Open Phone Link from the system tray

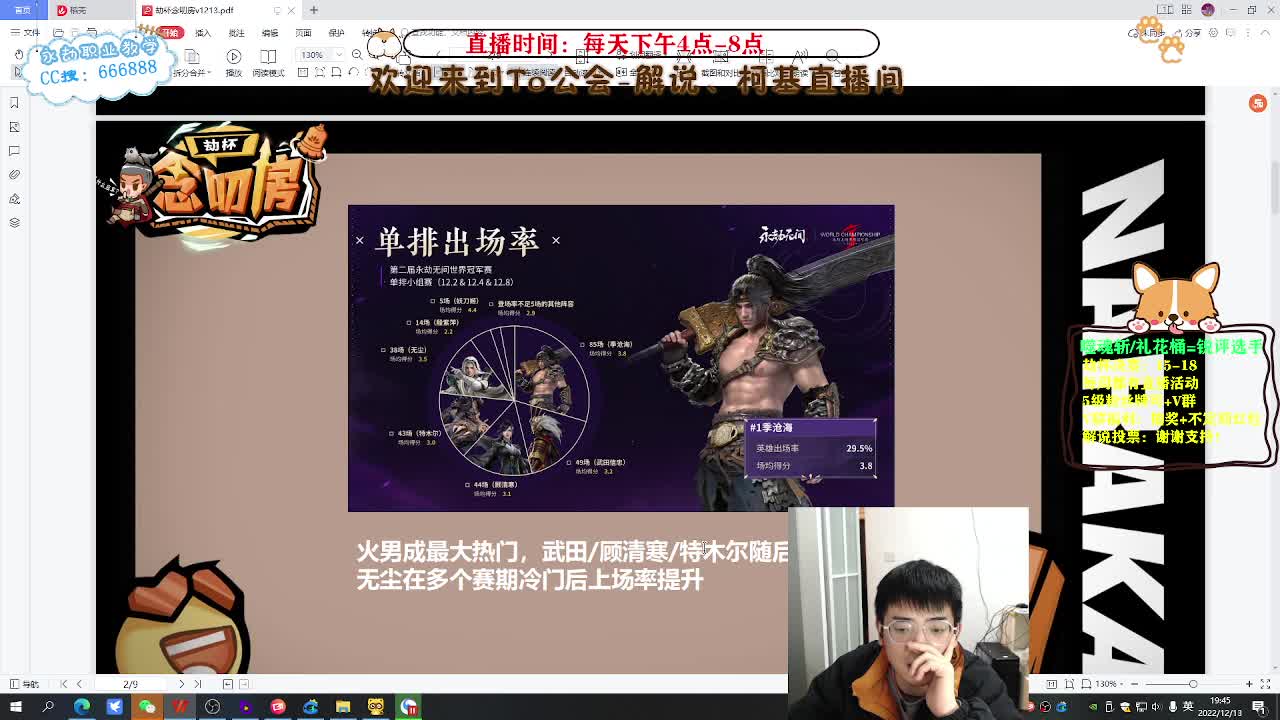(x=1109, y=707)
